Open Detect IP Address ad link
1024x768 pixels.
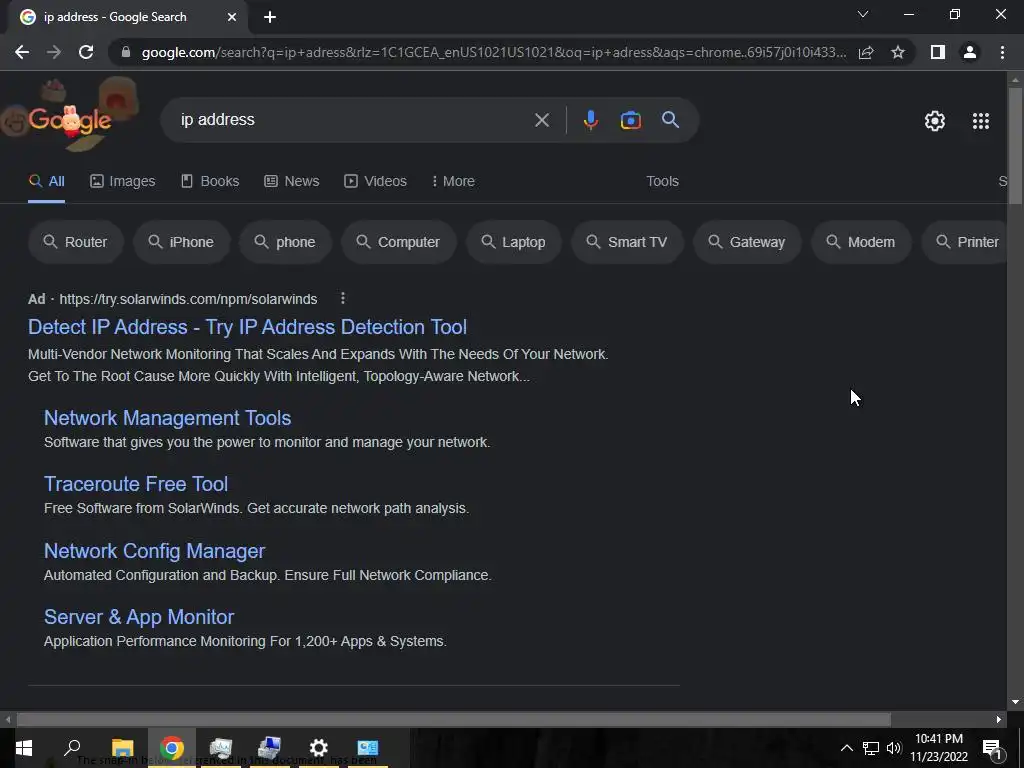click(248, 327)
